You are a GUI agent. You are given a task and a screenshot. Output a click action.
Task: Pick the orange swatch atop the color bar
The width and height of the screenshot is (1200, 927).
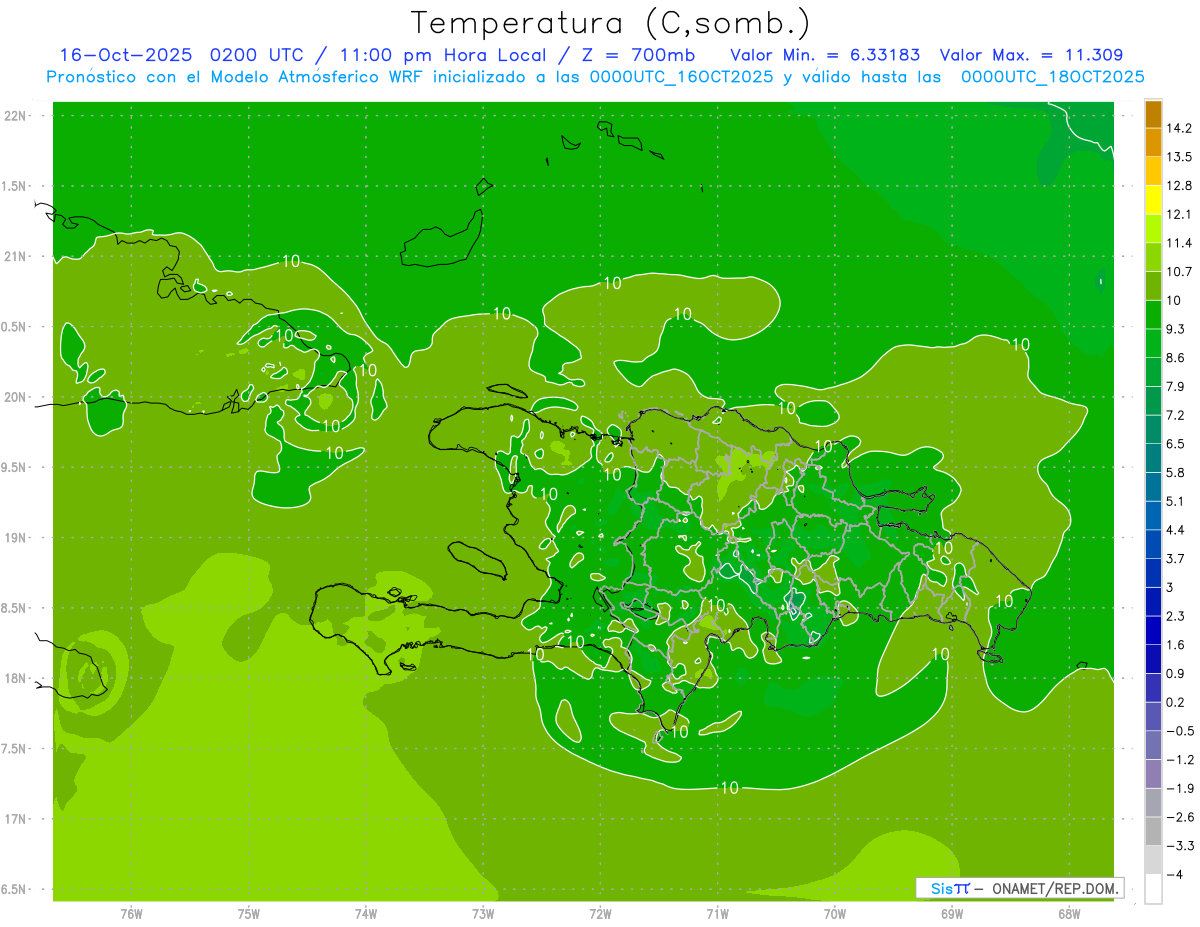tap(1153, 114)
